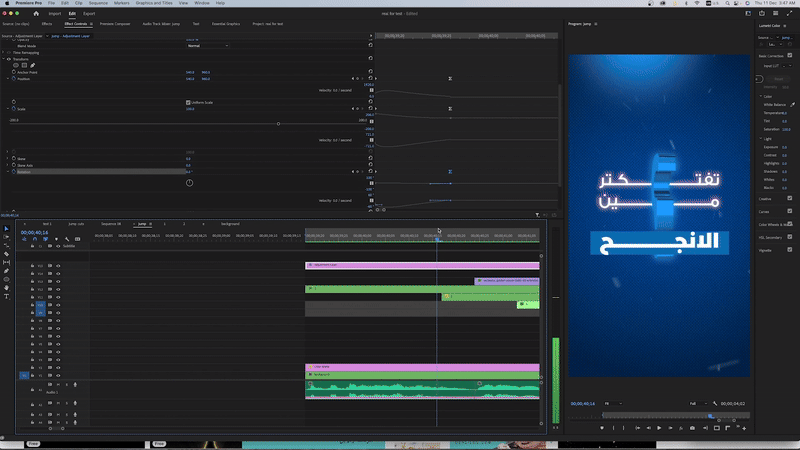Open the Export workspace
The image size is (800, 450).
coord(89,13)
